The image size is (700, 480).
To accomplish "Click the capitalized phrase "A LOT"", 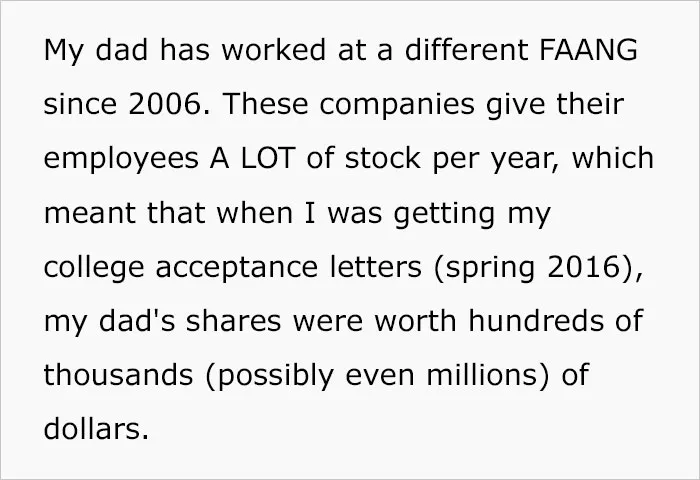I will pos(252,158).
